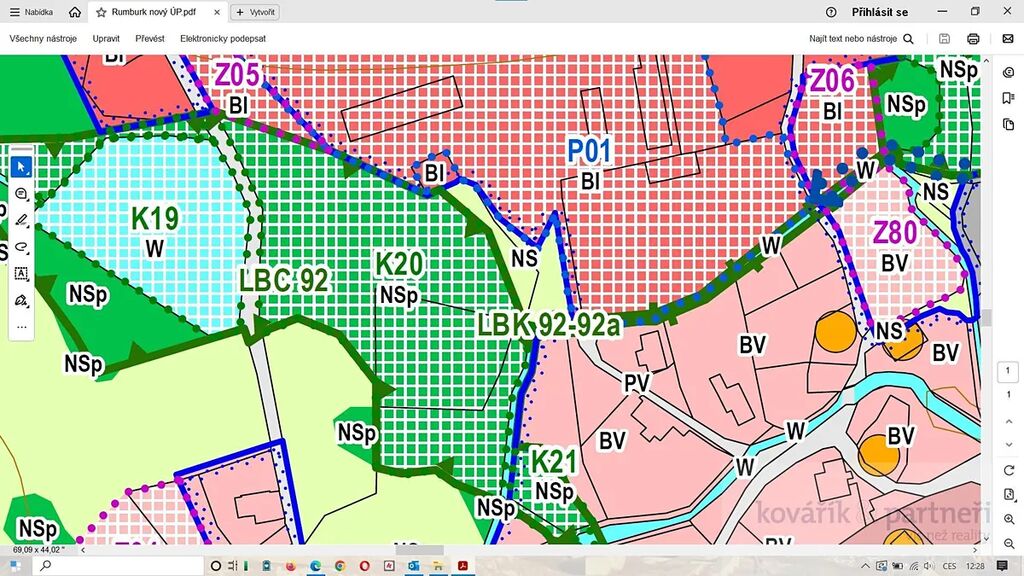The height and width of the screenshot is (576, 1024).
Task: Click the page number input box
Action: click(x=1008, y=371)
